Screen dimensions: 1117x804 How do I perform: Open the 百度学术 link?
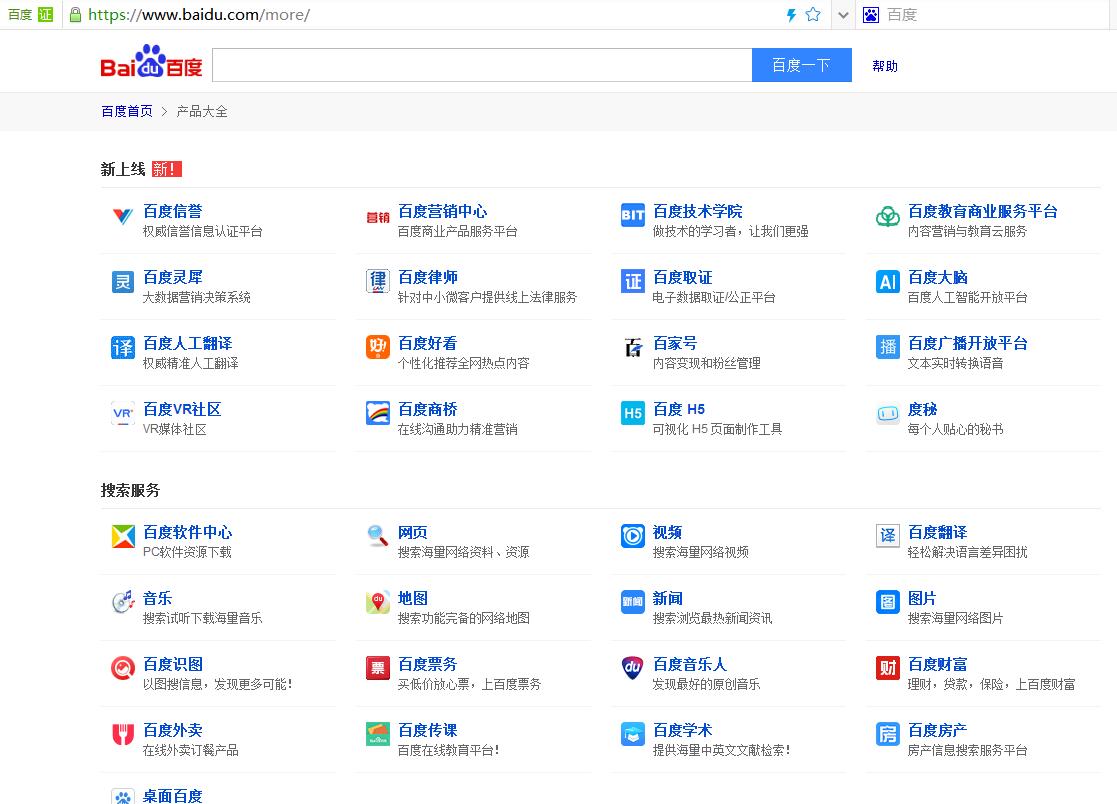point(682,730)
